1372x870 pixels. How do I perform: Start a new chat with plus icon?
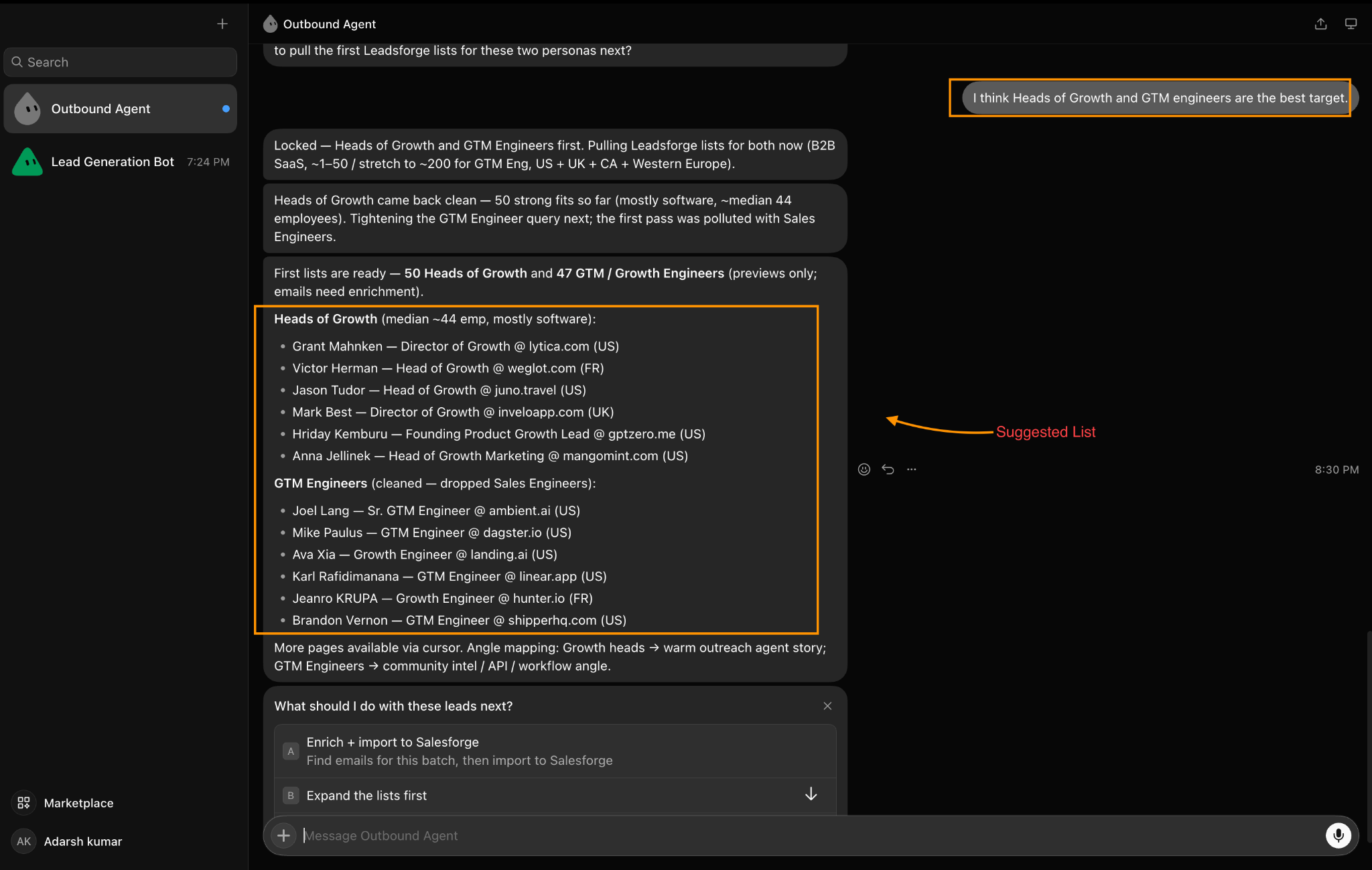tap(222, 24)
